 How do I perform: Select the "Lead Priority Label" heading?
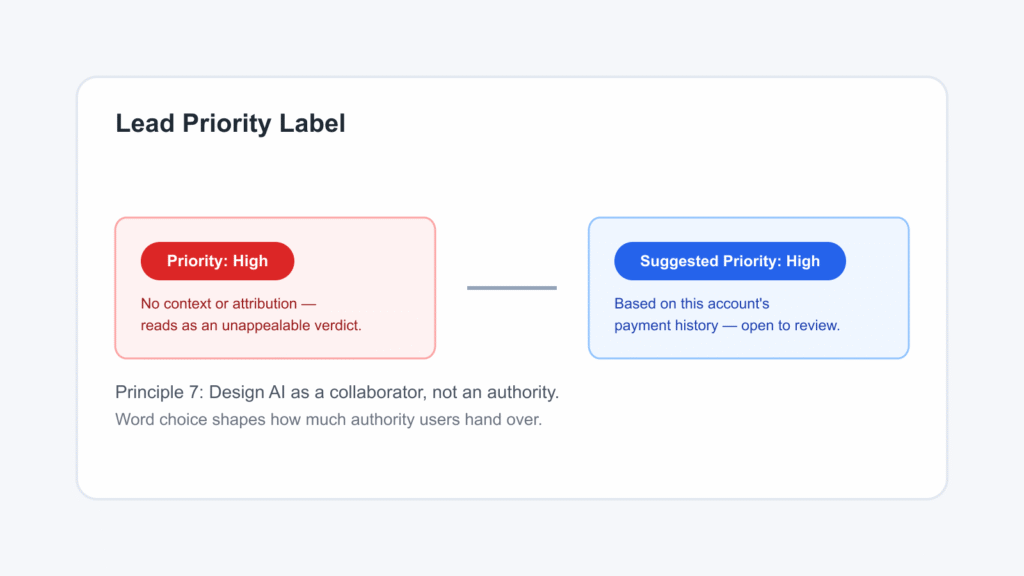click(x=231, y=123)
